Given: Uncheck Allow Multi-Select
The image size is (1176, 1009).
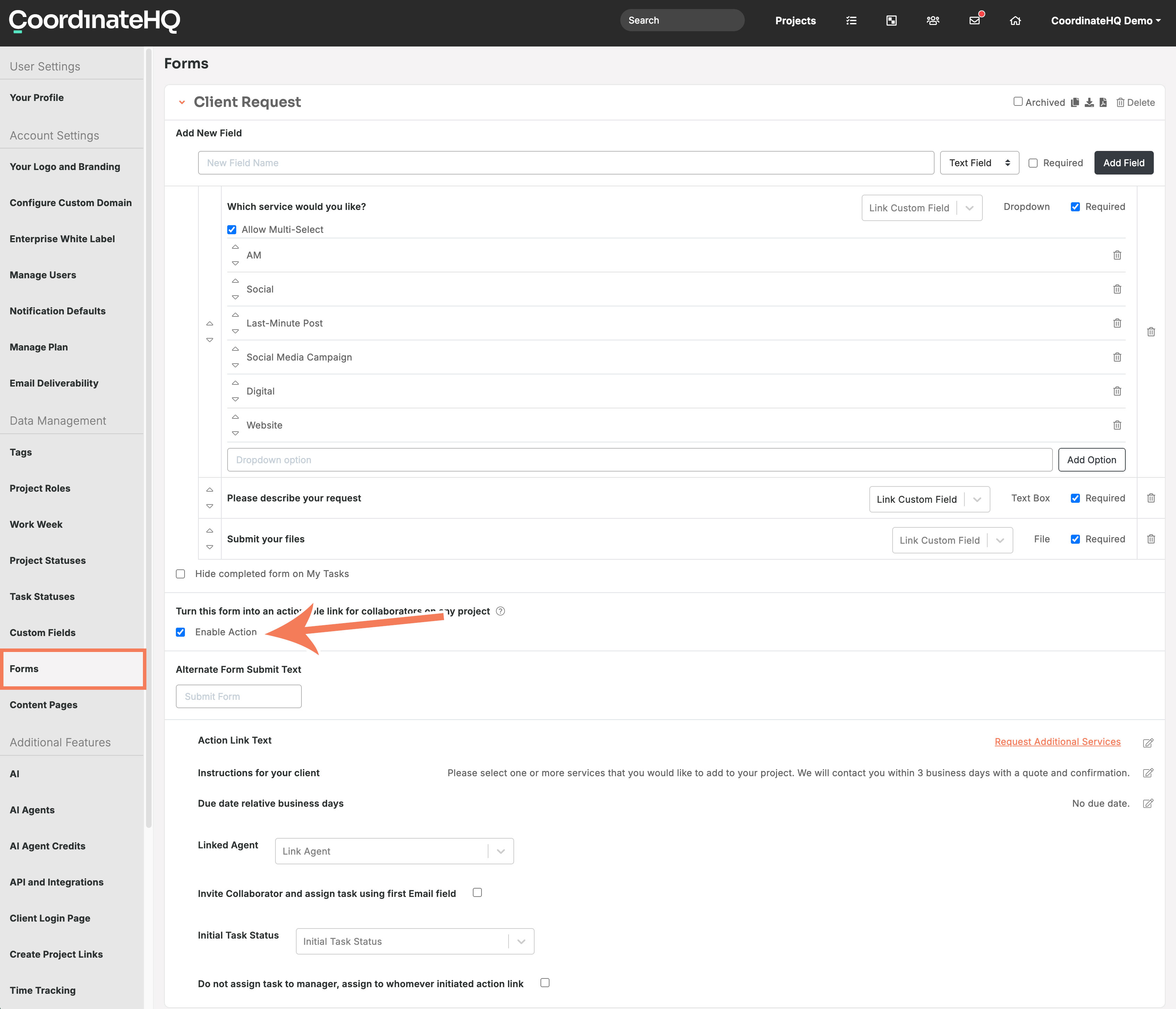Looking at the screenshot, I should pos(232,229).
